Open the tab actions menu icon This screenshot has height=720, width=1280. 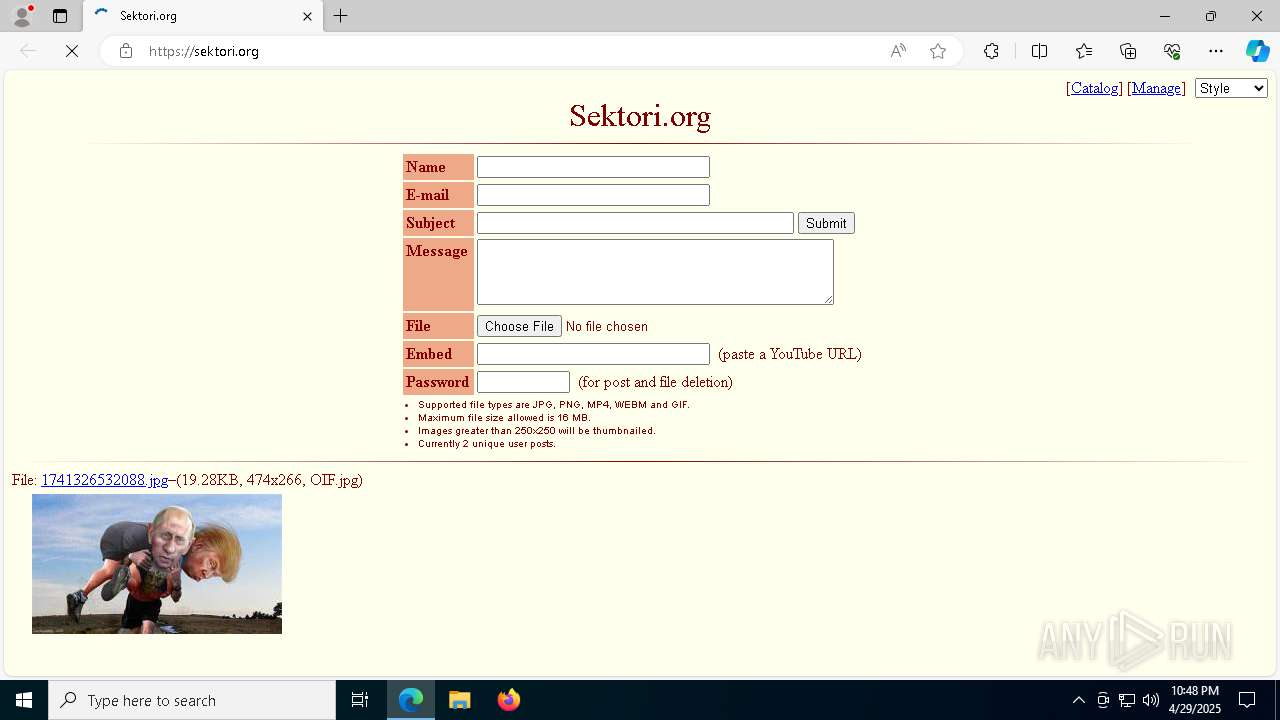coord(60,16)
